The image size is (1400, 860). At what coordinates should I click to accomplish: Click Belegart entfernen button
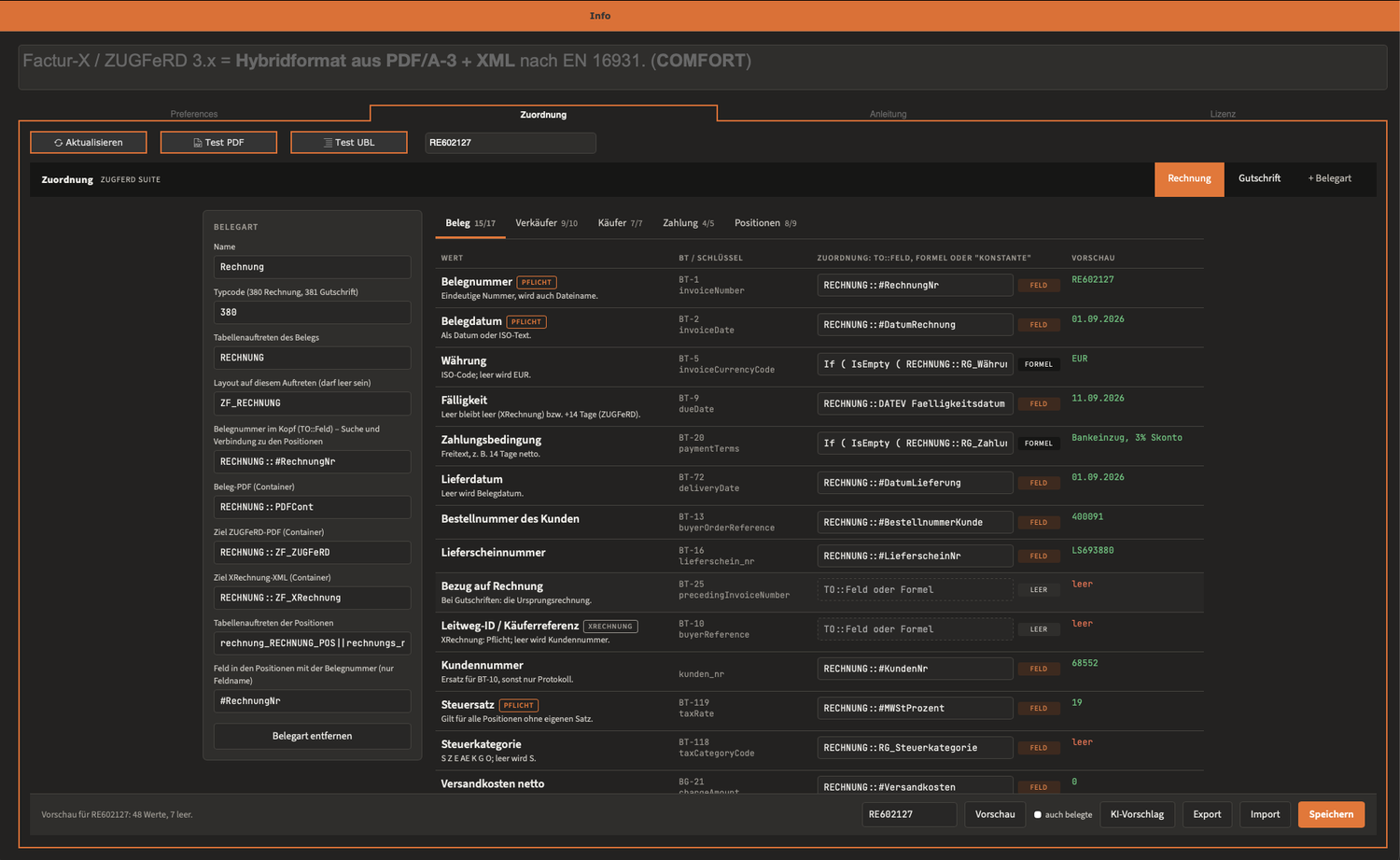pos(312,736)
